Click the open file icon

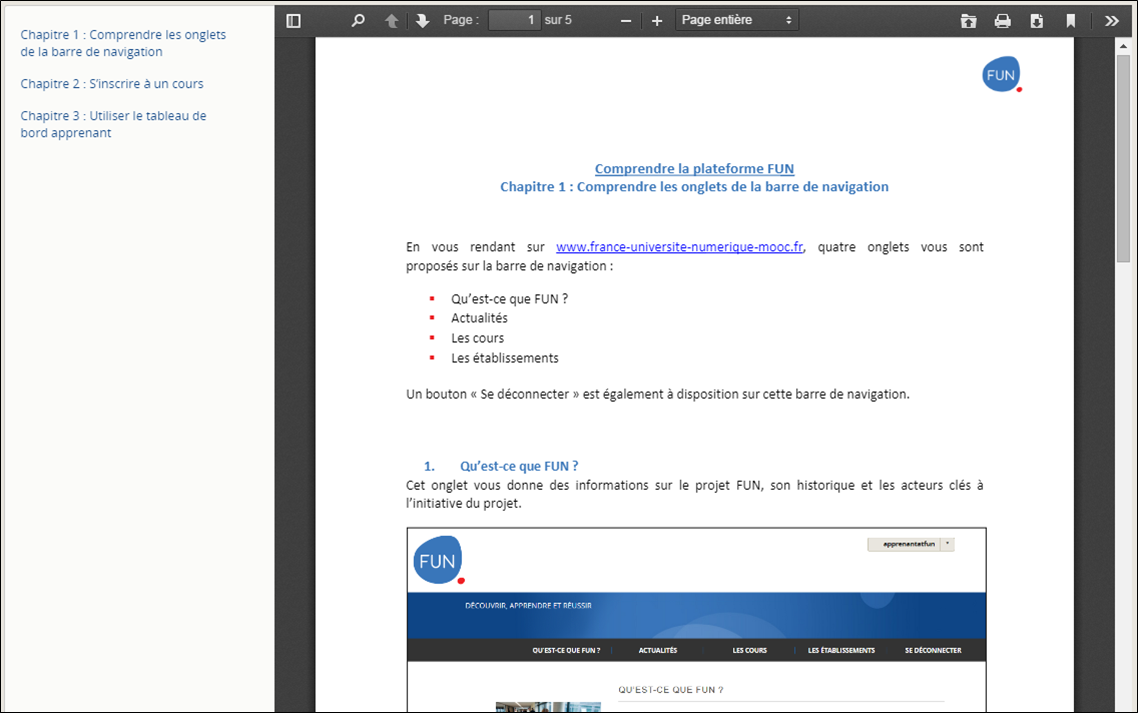(968, 21)
